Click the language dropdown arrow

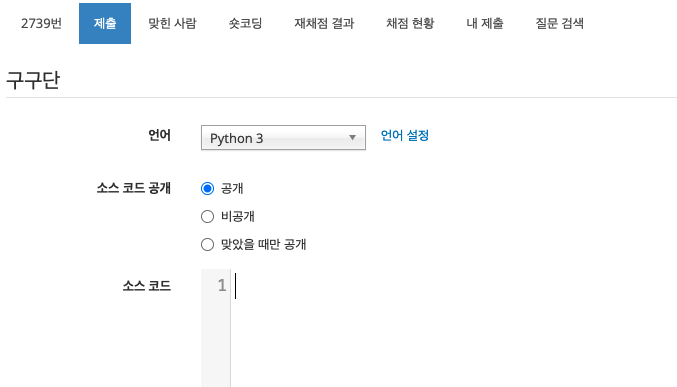click(352, 138)
